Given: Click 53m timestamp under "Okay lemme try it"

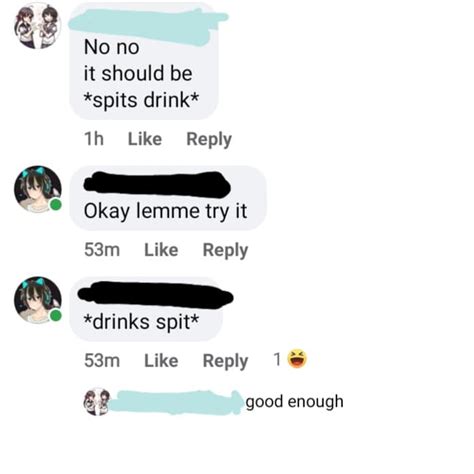Looking at the screenshot, I should 102,250.
